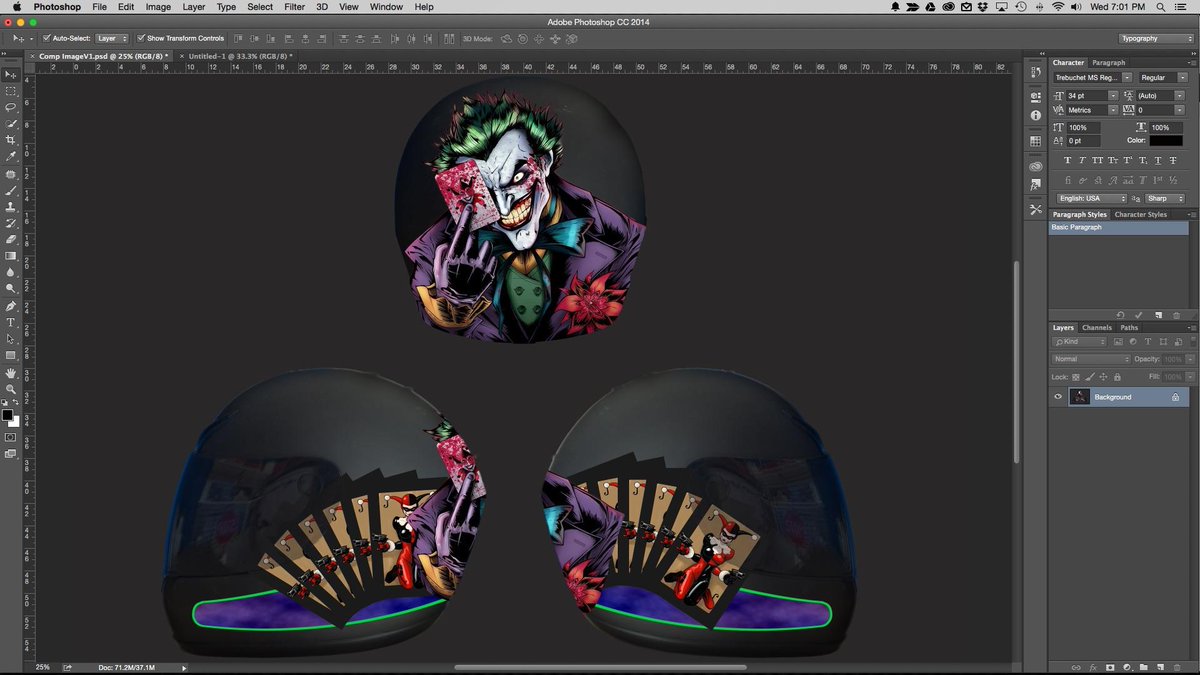
Task: Select the Crop tool
Action: point(11,140)
